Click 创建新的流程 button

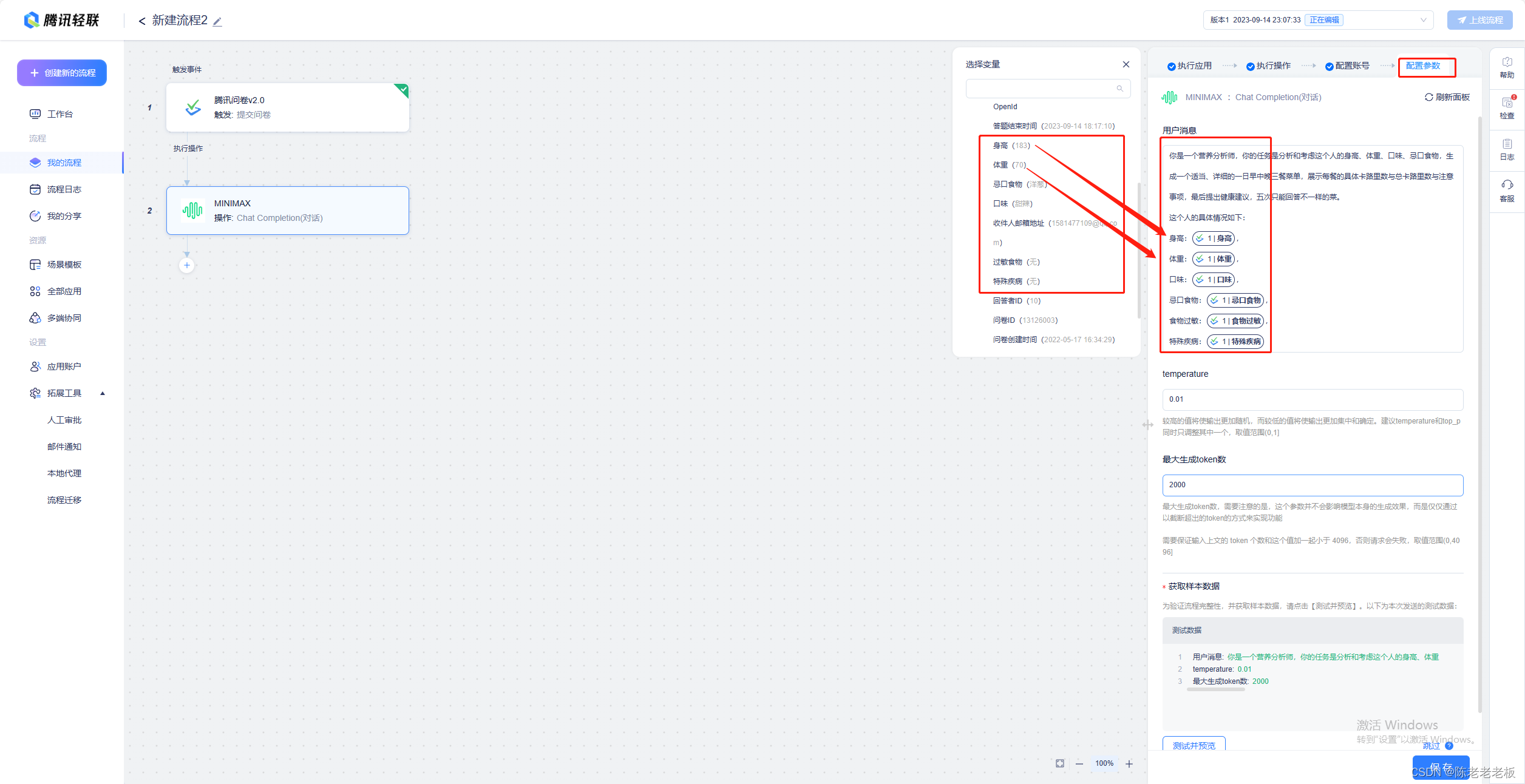pos(62,73)
